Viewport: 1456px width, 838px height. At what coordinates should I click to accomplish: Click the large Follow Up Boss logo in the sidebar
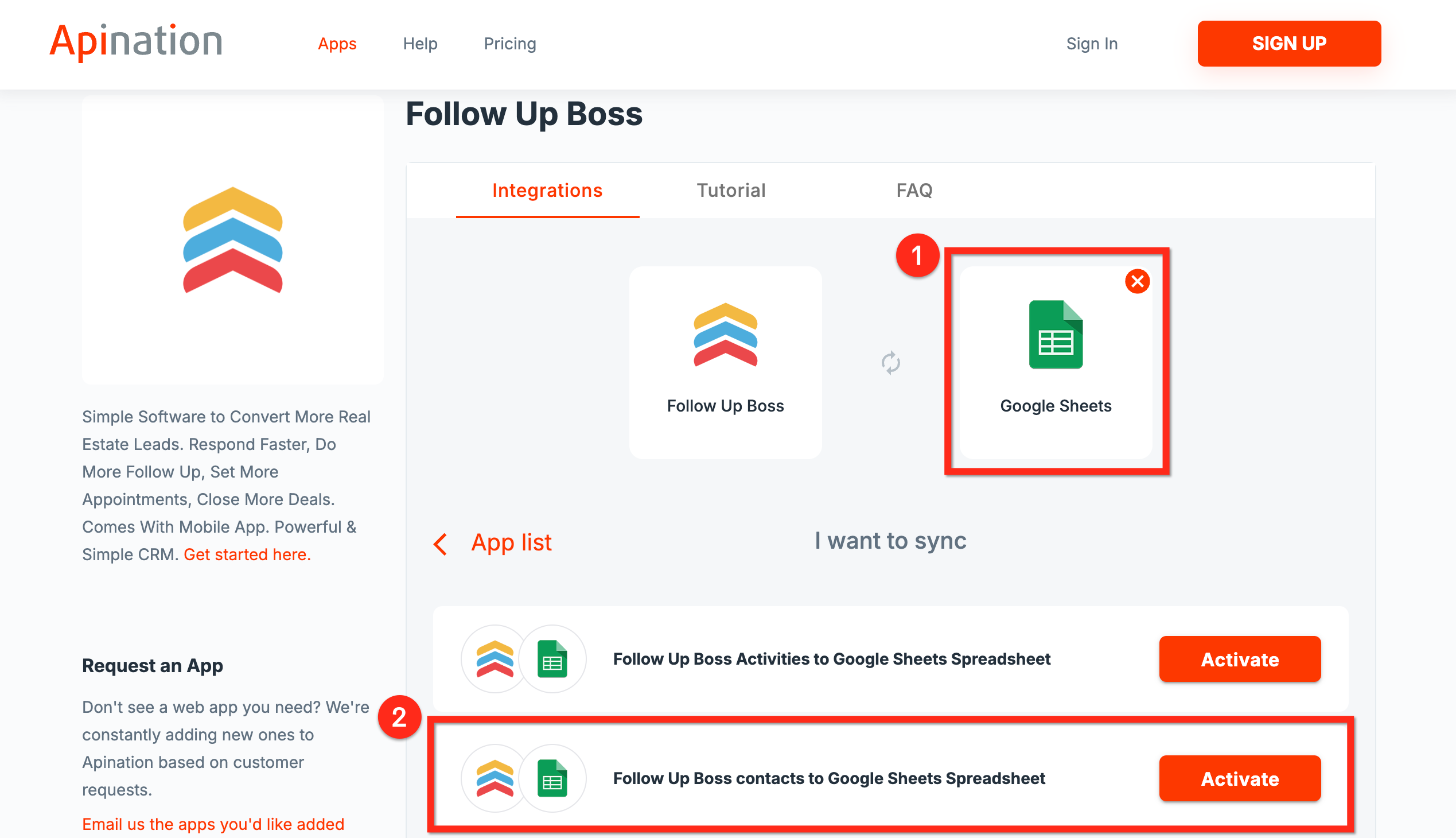tap(232, 240)
